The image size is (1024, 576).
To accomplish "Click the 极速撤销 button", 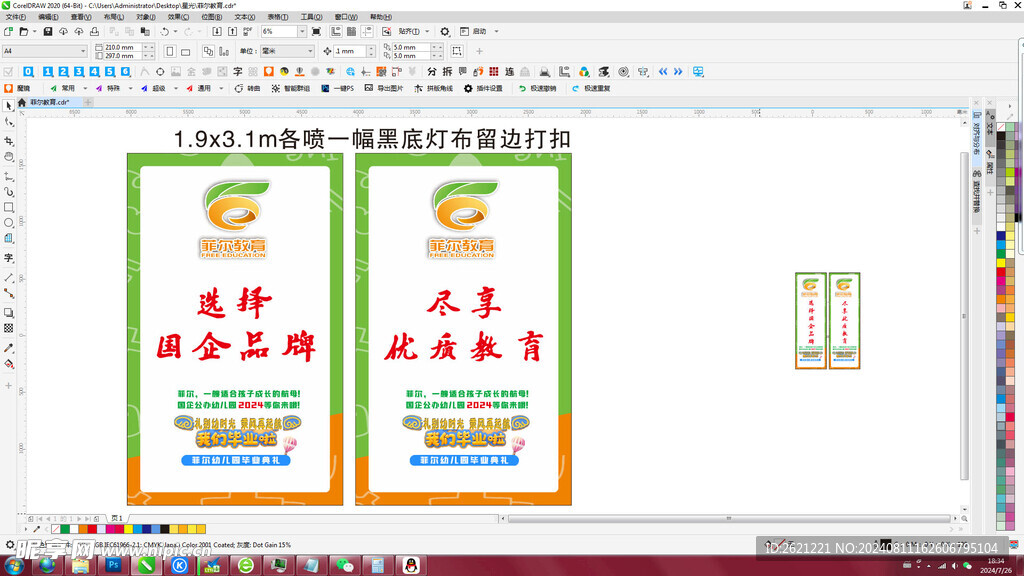I will click(x=537, y=88).
